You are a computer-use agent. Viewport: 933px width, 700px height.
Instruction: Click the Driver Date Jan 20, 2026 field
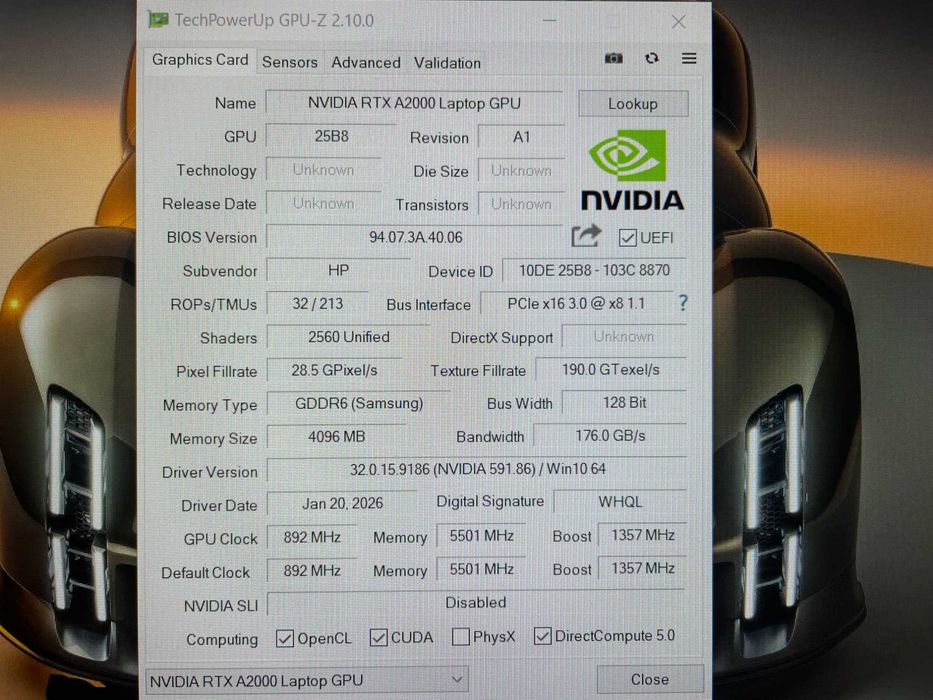click(x=342, y=504)
